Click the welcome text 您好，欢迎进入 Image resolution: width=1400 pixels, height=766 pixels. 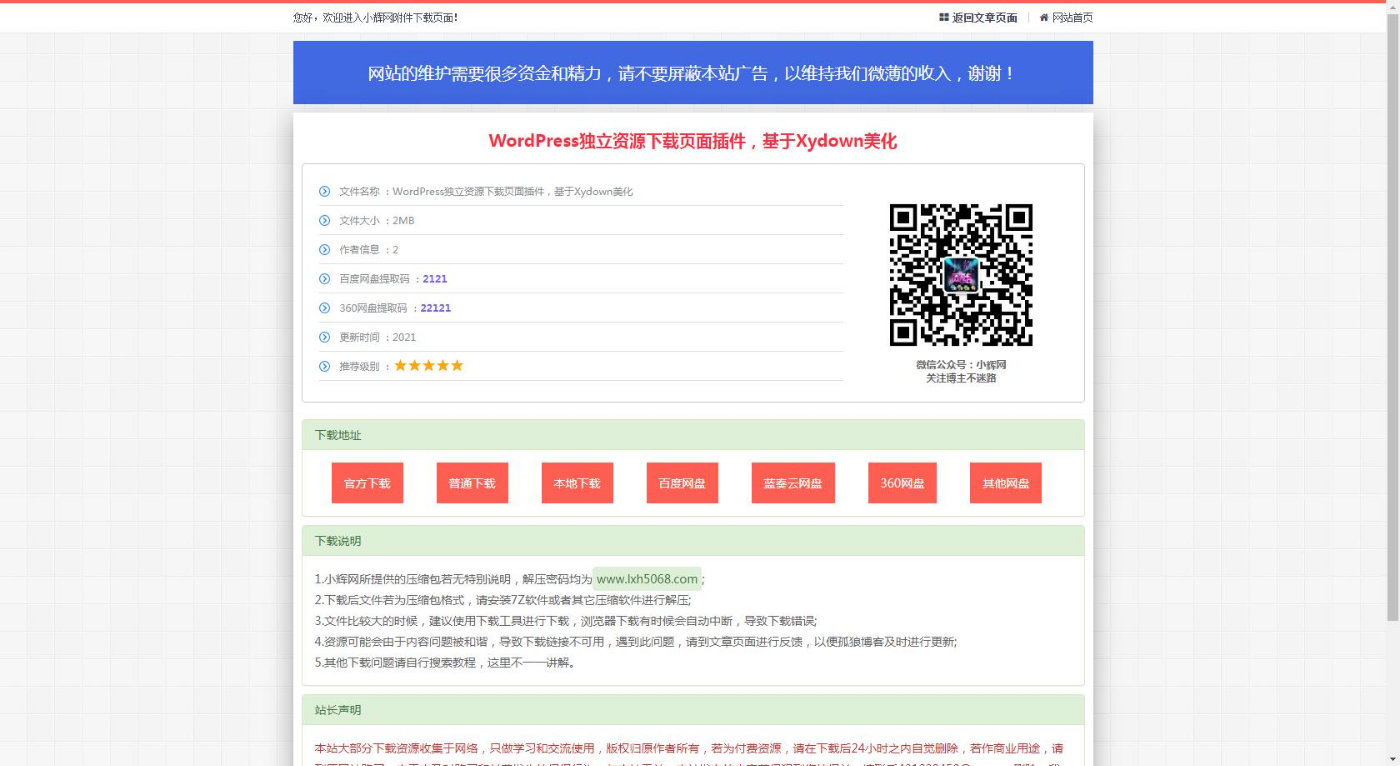click(376, 17)
